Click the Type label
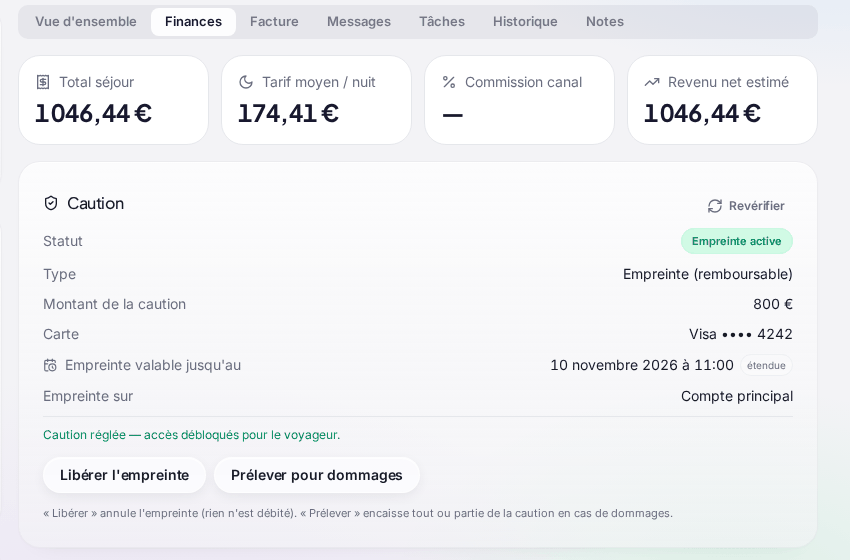The height and width of the screenshot is (560, 850). (60, 274)
